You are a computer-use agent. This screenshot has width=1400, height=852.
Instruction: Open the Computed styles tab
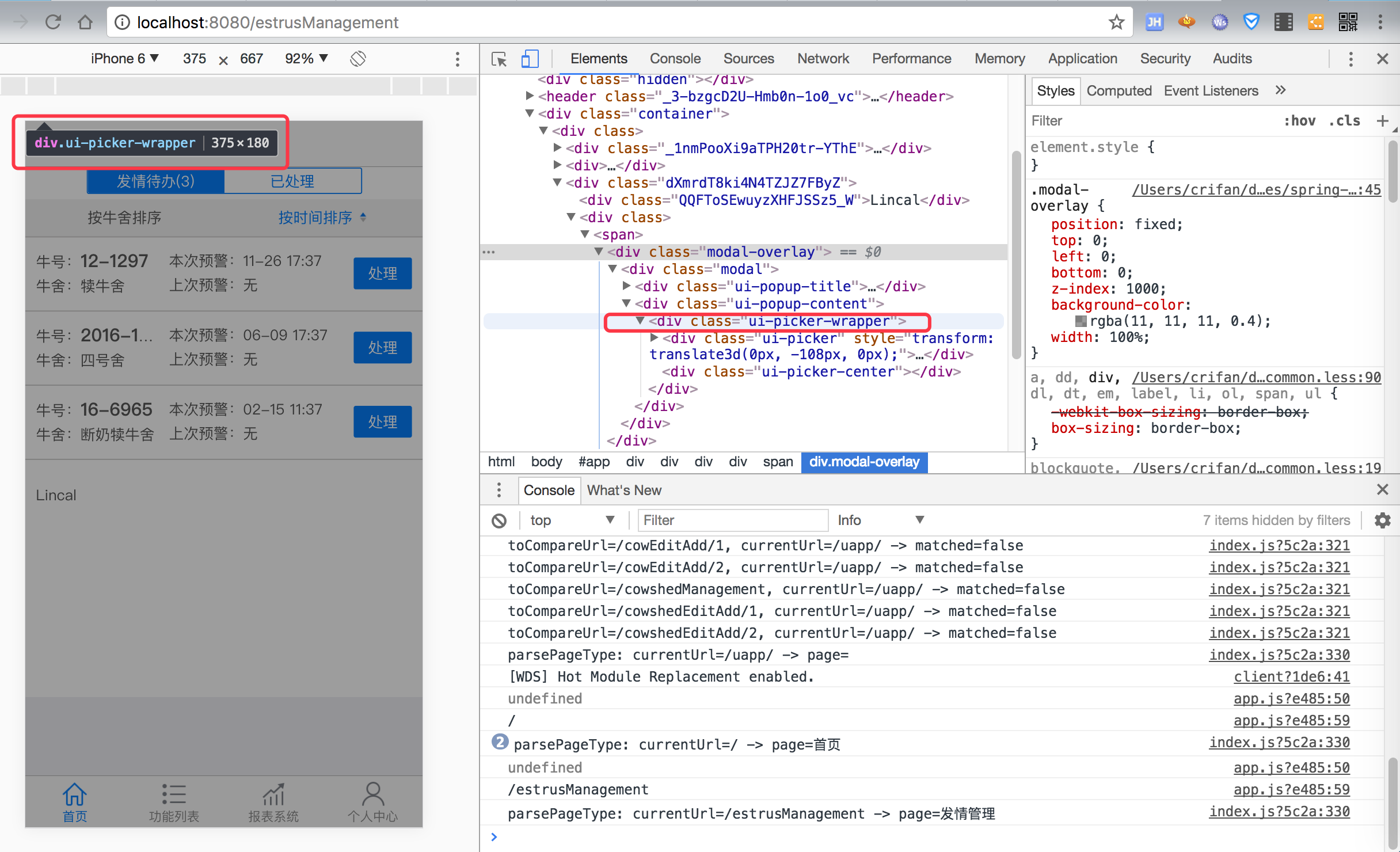point(1119,91)
